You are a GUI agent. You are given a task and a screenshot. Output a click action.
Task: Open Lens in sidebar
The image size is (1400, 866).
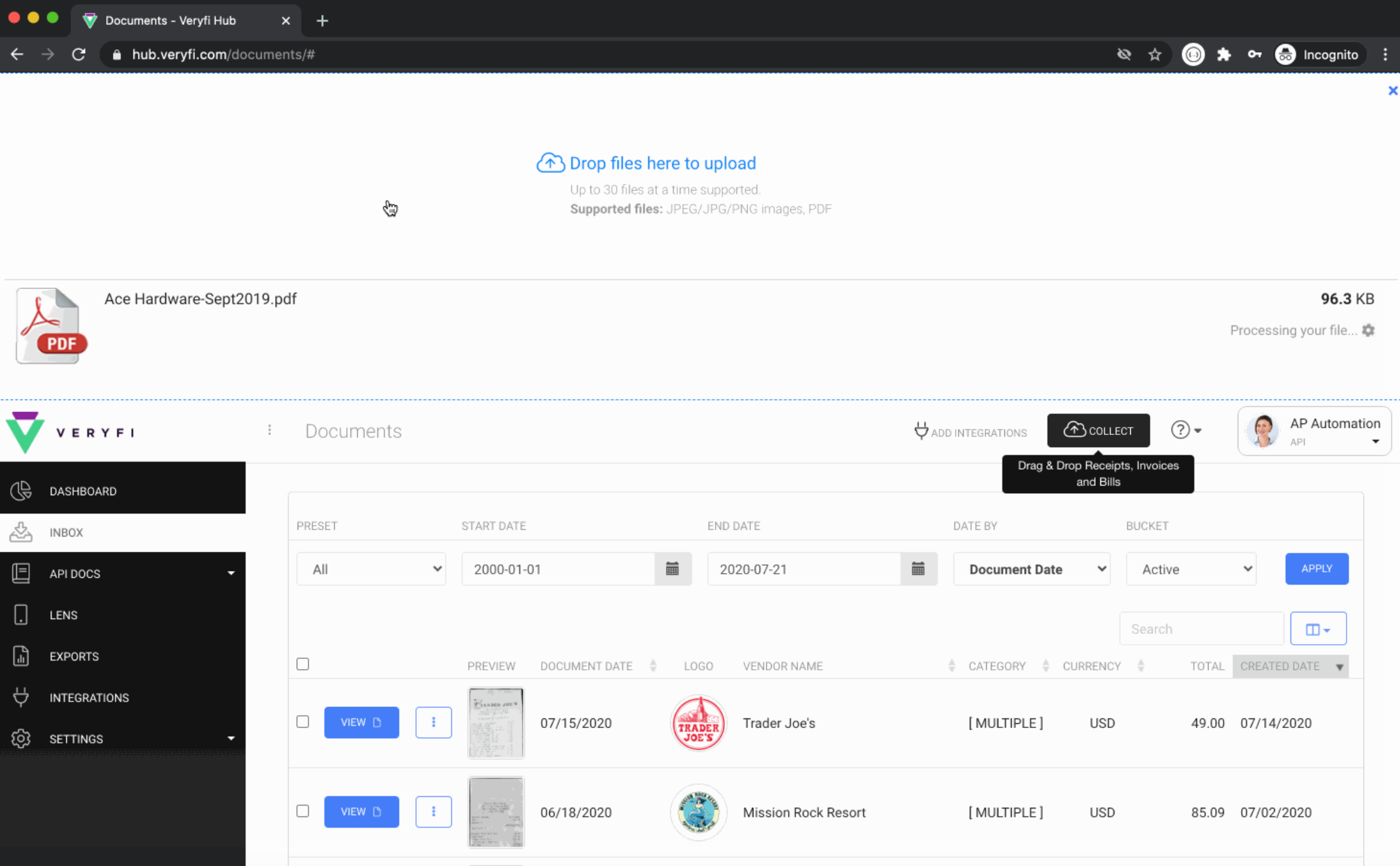pos(122,615)
